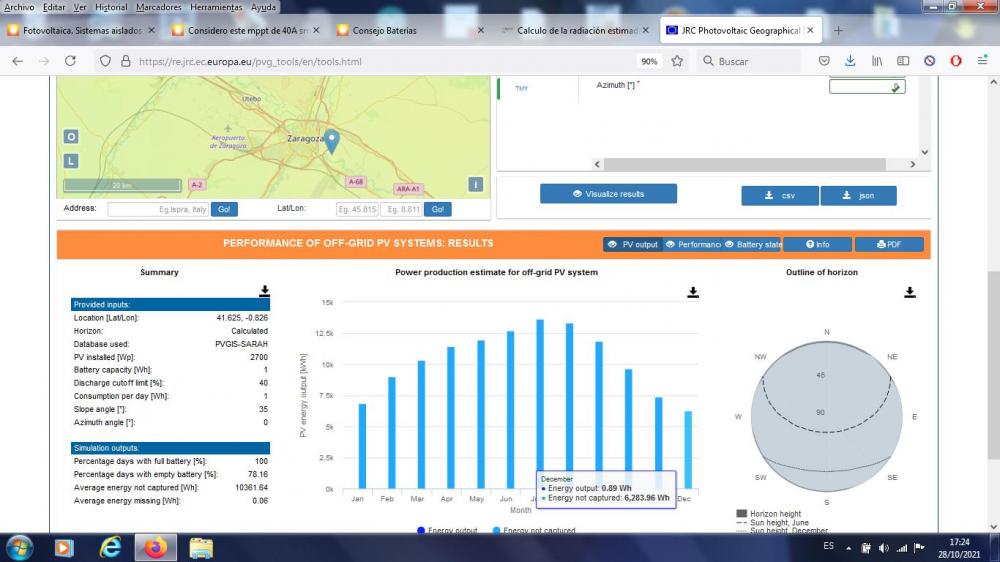The height and width of the screenshot is (562, 1000).
Task: Click the horizontal scrollbar thumb in panel
Action: coord(745,164)
